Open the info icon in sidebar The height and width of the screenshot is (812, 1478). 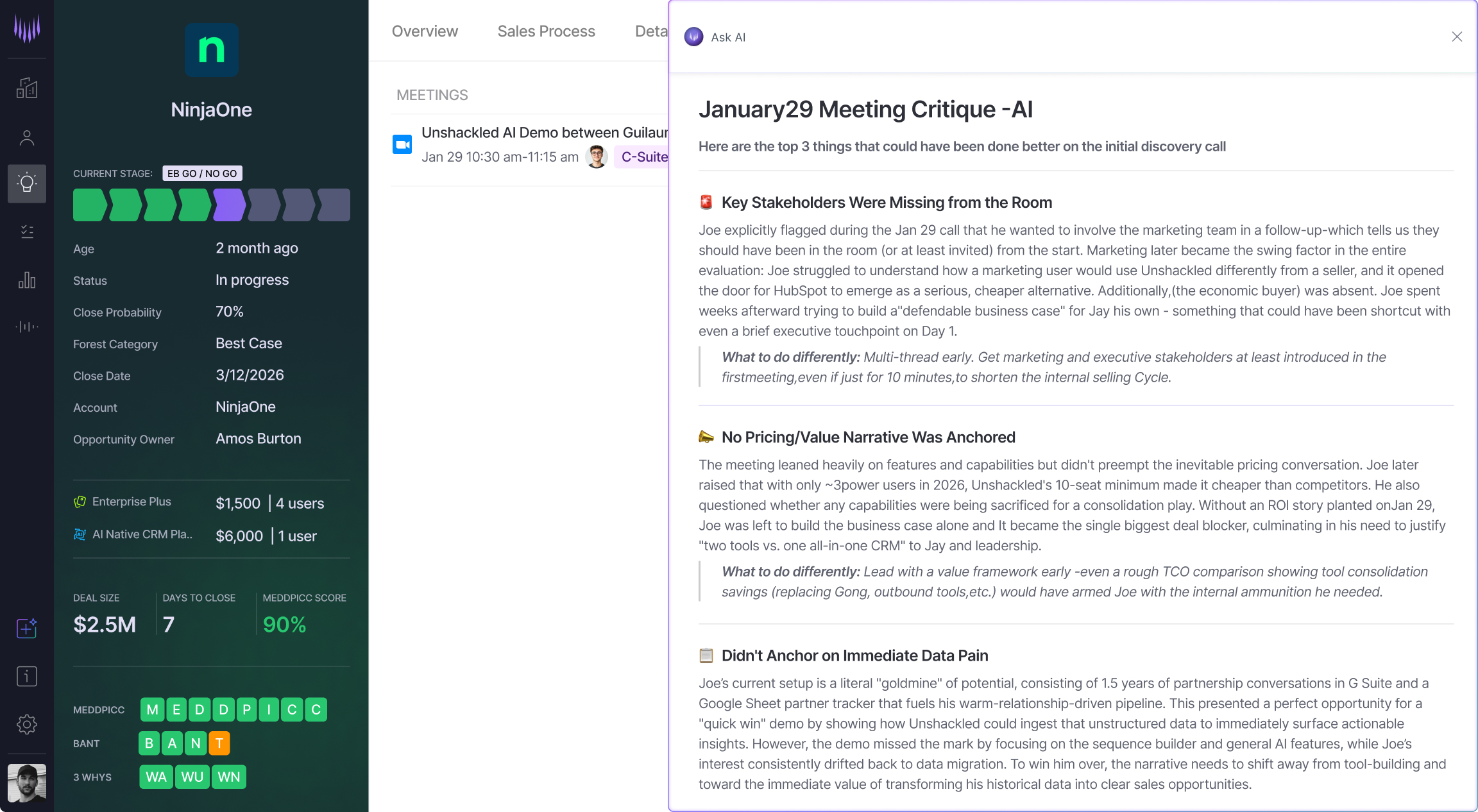[27, 676]
